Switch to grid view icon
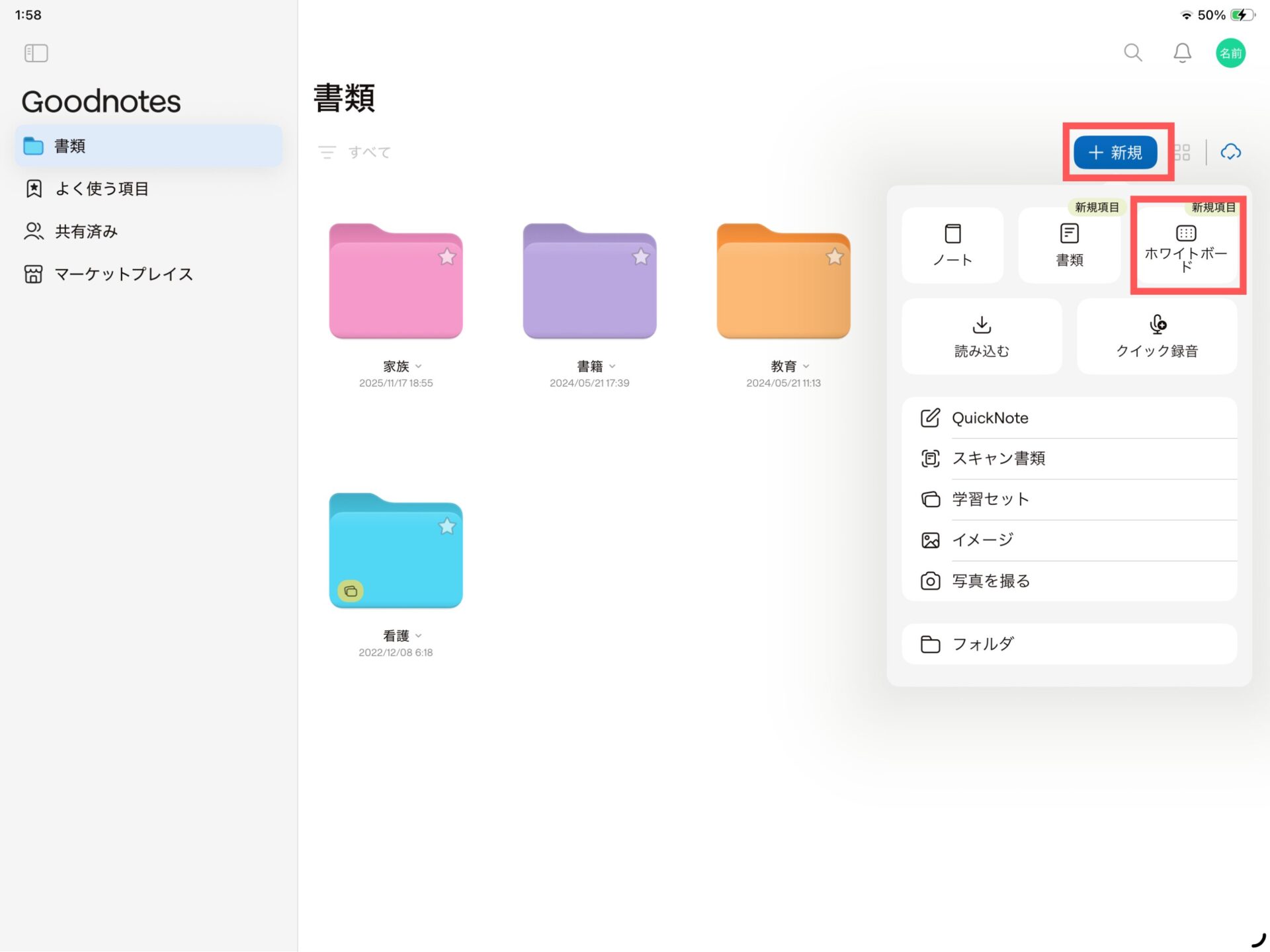1270x952 pixels. click(1182, 153)
